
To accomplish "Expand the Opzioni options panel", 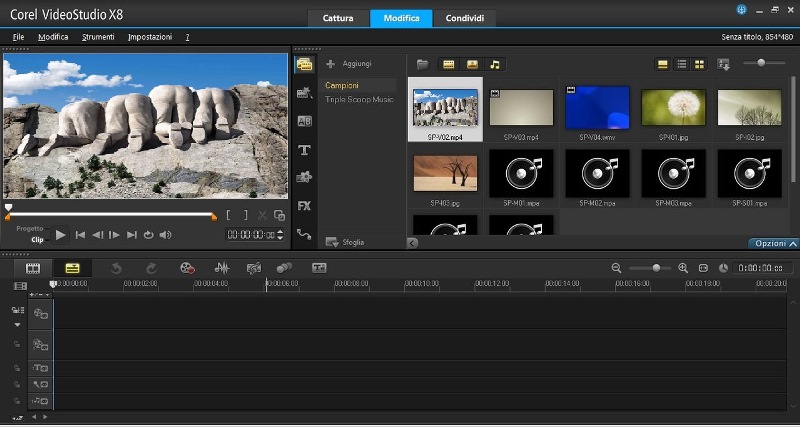I will coord(774,243).
